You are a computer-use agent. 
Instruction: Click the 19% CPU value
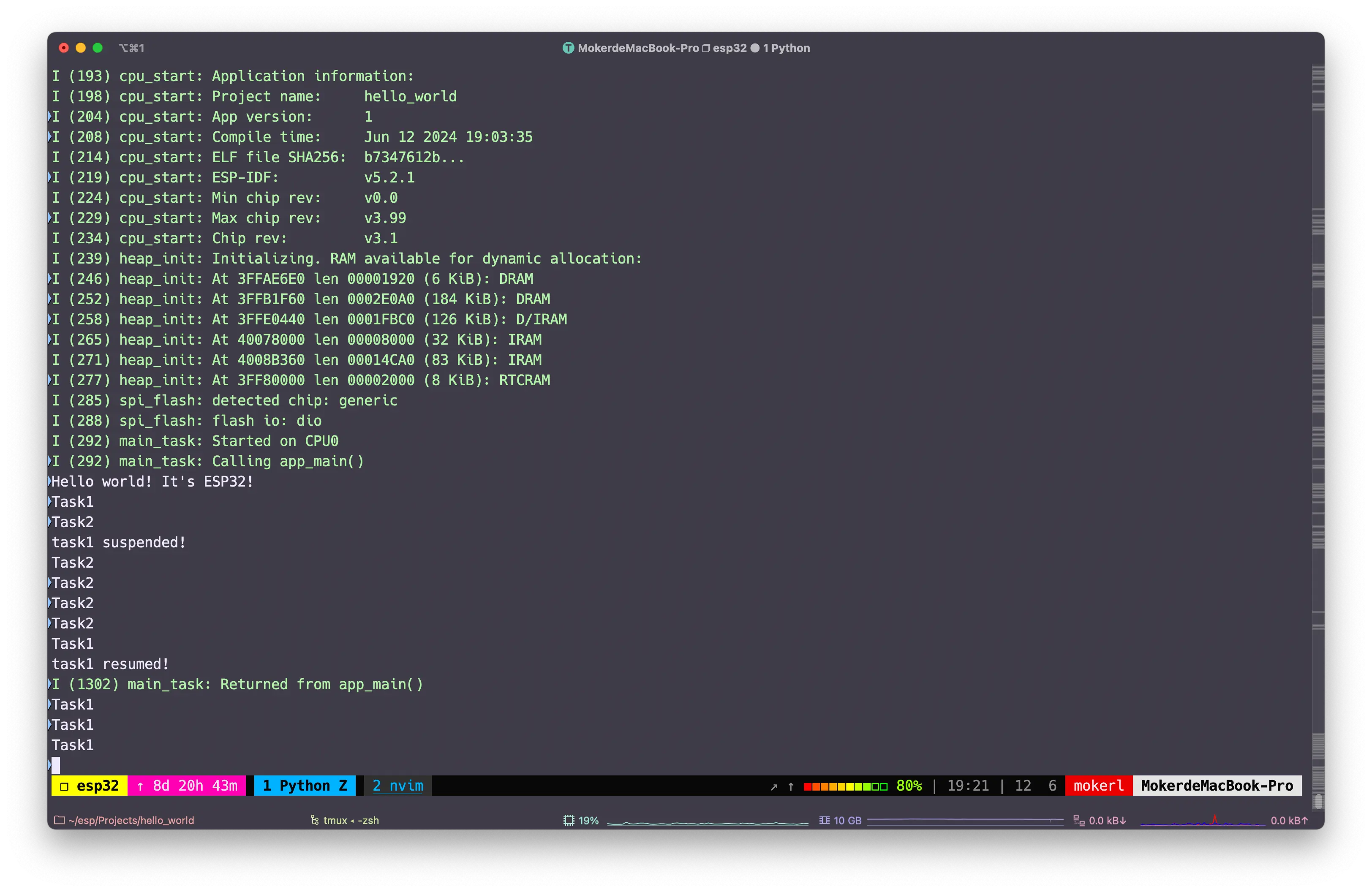pyautogui.click(x=588, y=820)
